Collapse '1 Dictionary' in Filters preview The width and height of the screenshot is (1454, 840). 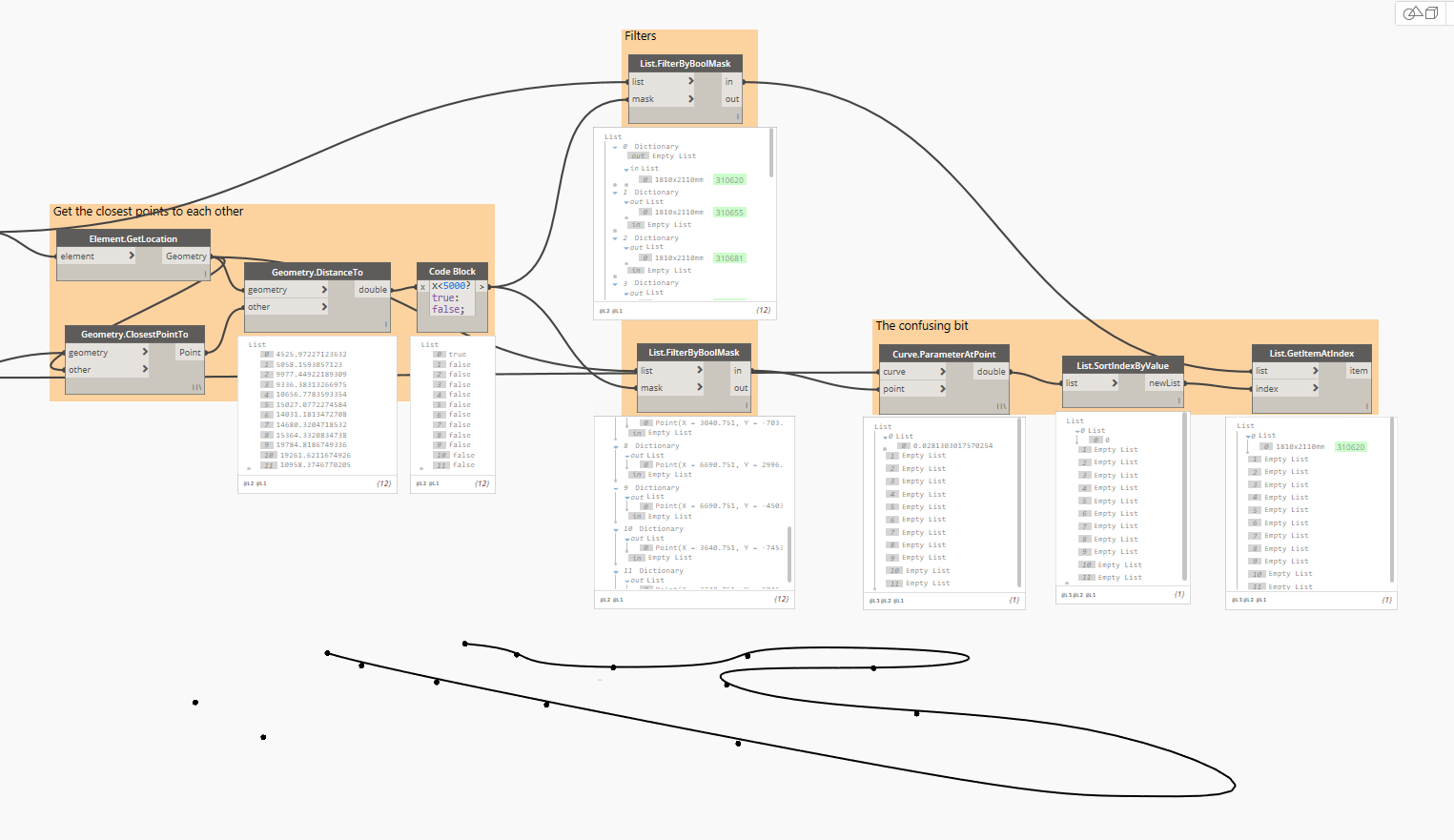click(615, 193)
